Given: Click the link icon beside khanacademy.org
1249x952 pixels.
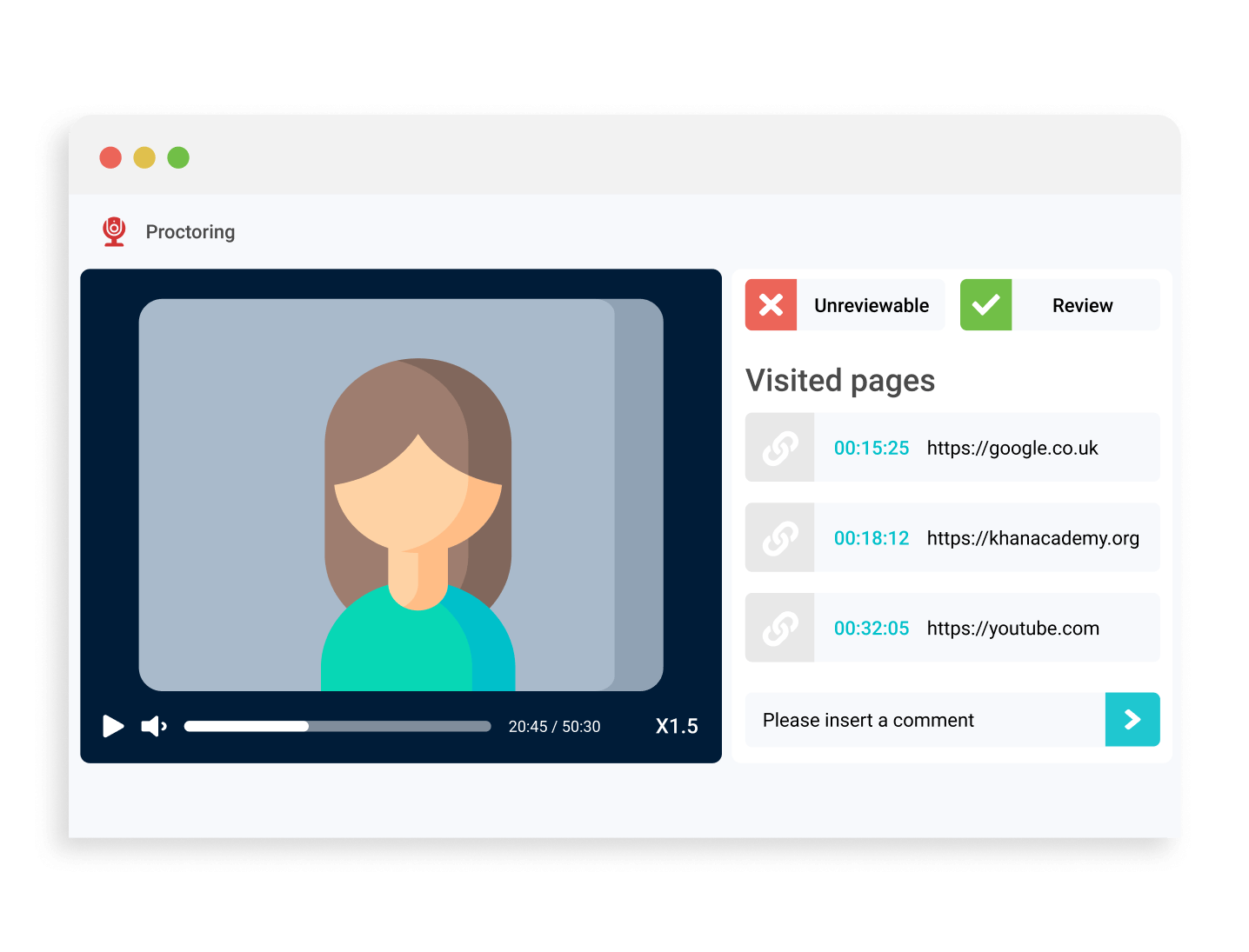Looking at the screenshot, I should coord(780,537).
